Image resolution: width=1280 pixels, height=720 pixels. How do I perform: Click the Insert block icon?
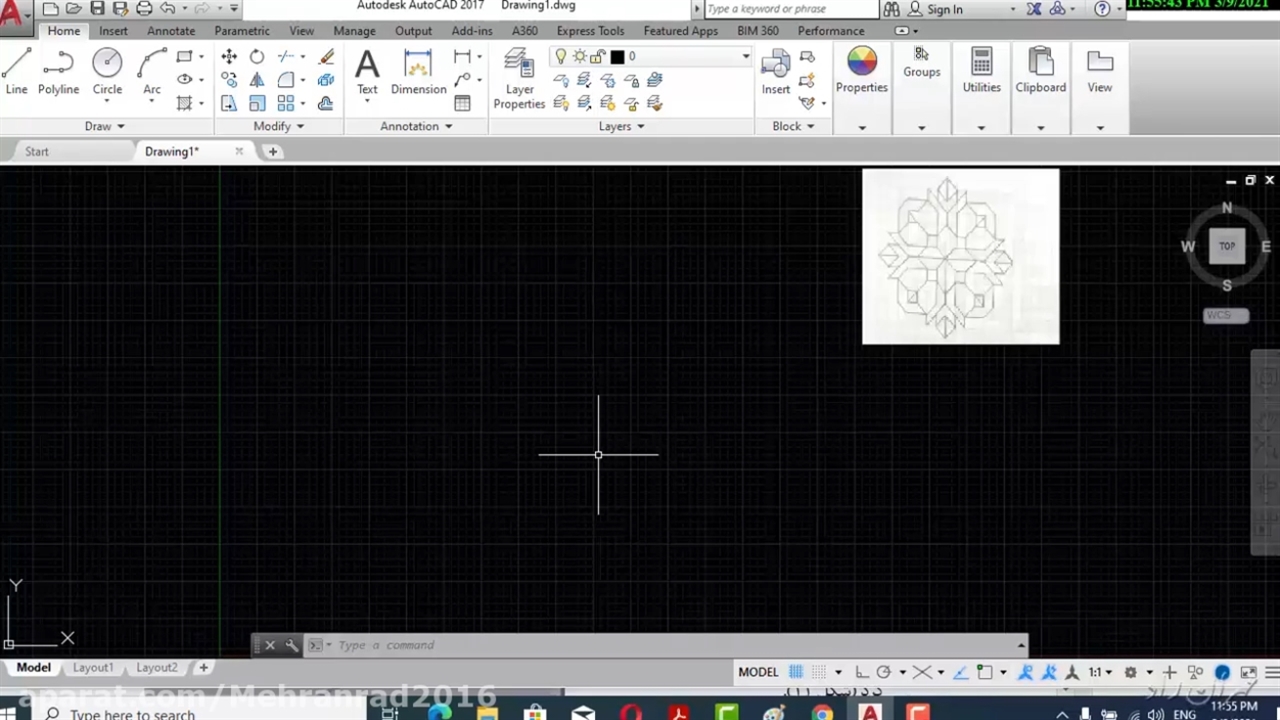[x=775, y=71]
